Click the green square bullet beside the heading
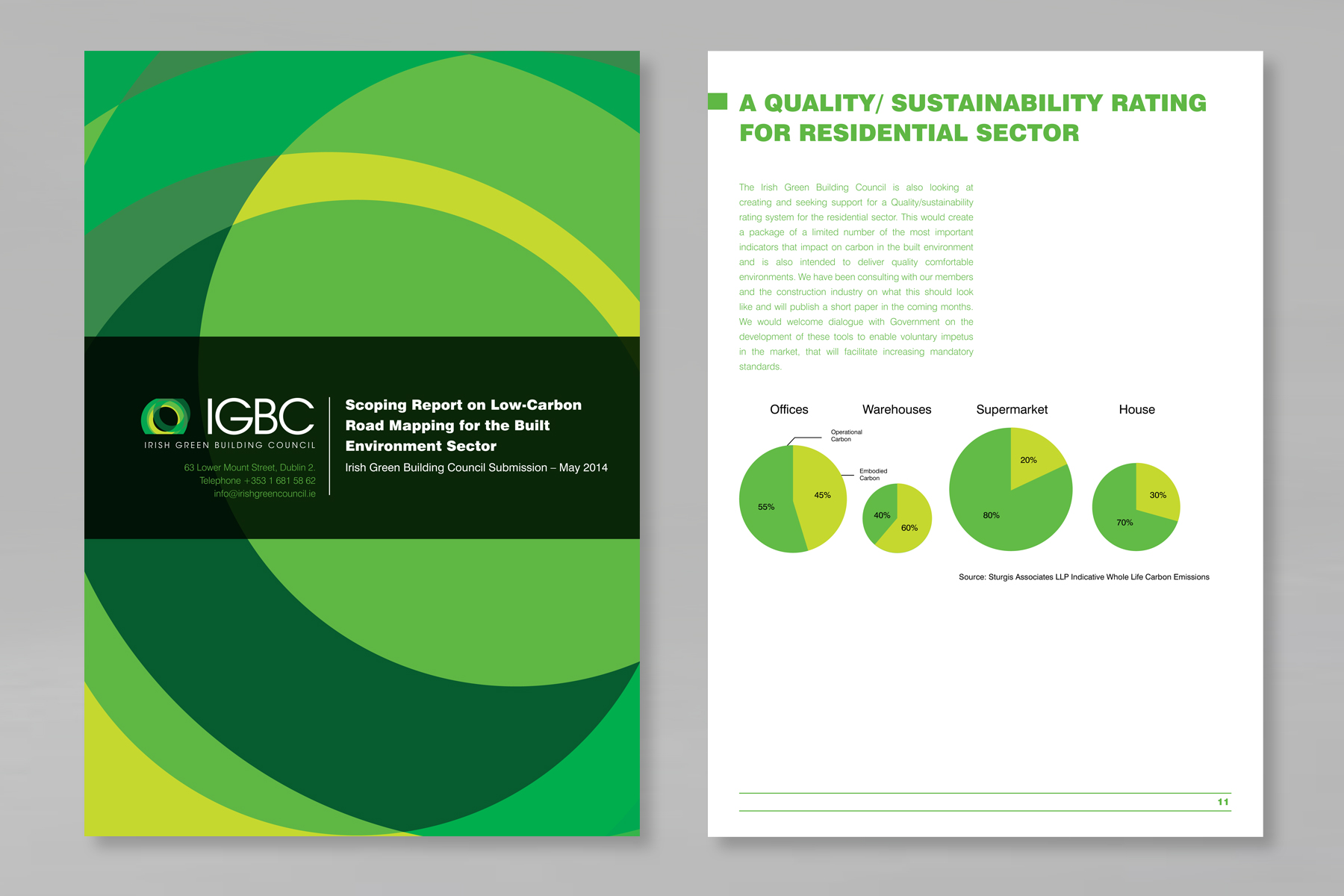 718,102
